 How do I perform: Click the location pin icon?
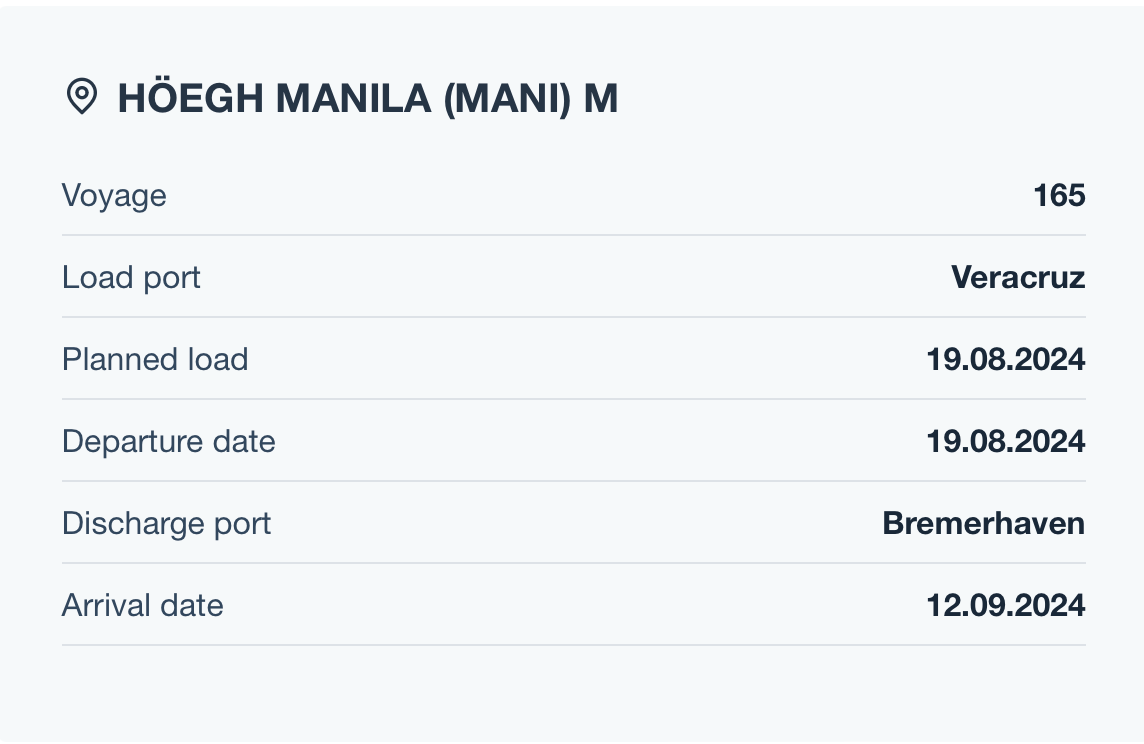point(82,96)
